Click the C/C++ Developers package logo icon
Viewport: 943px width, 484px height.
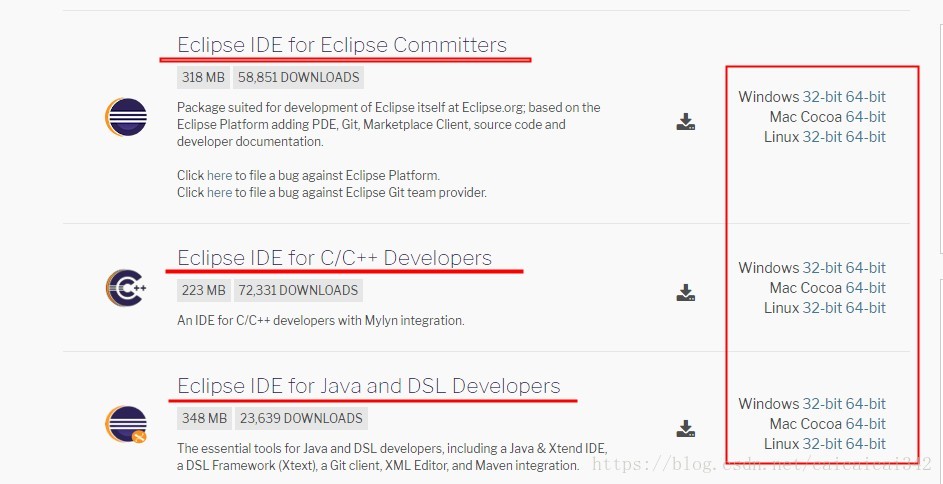pos(126,287)
